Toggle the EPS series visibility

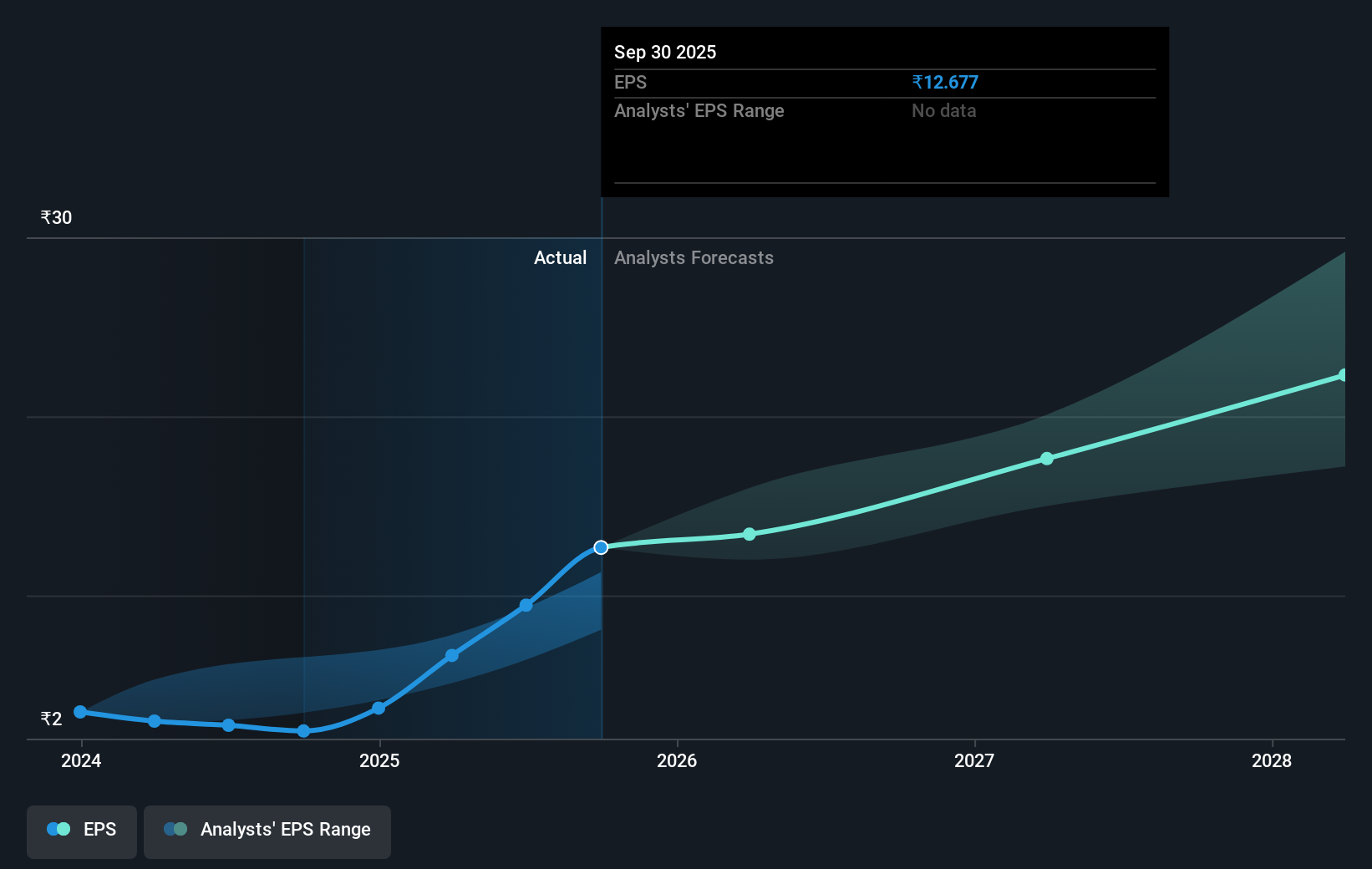(81, 831)
